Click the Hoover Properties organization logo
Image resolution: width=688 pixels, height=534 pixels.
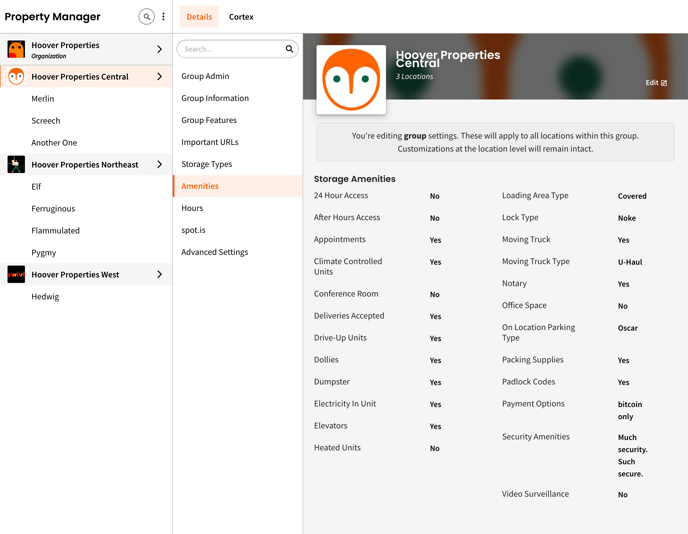tap(16, 49)
